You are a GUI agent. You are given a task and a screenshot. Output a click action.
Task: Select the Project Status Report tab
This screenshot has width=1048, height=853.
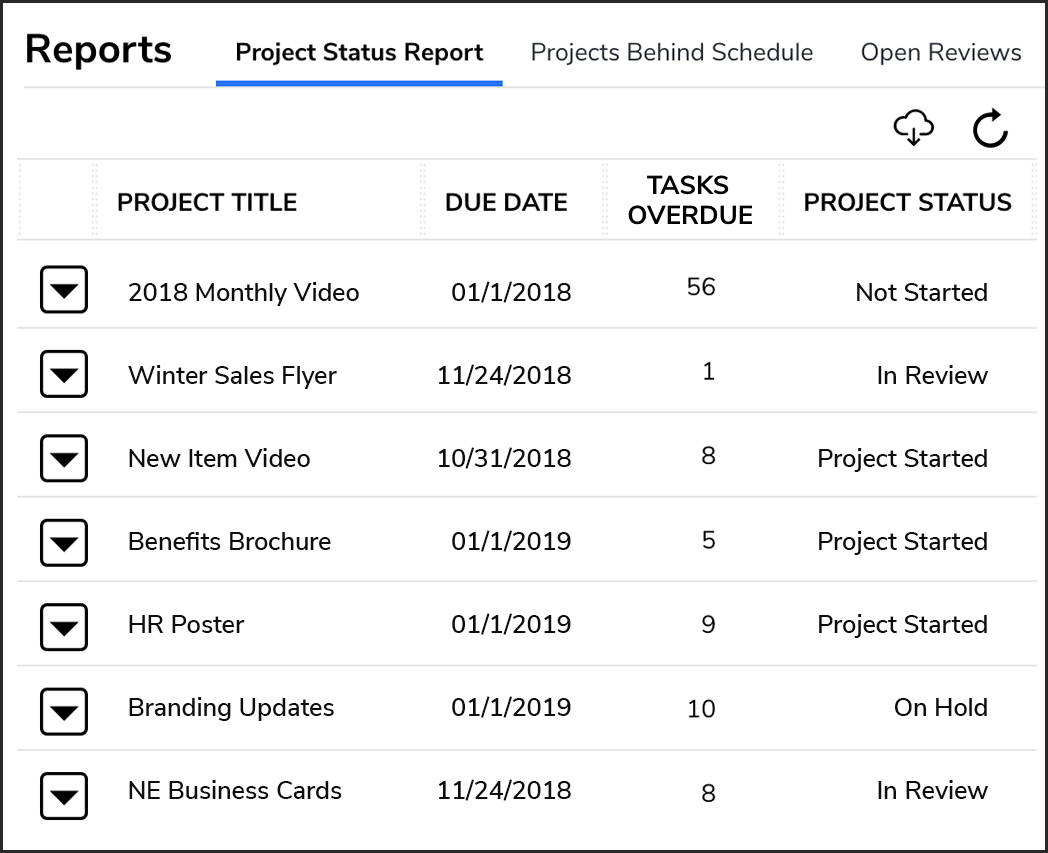(x=359, y=52)
